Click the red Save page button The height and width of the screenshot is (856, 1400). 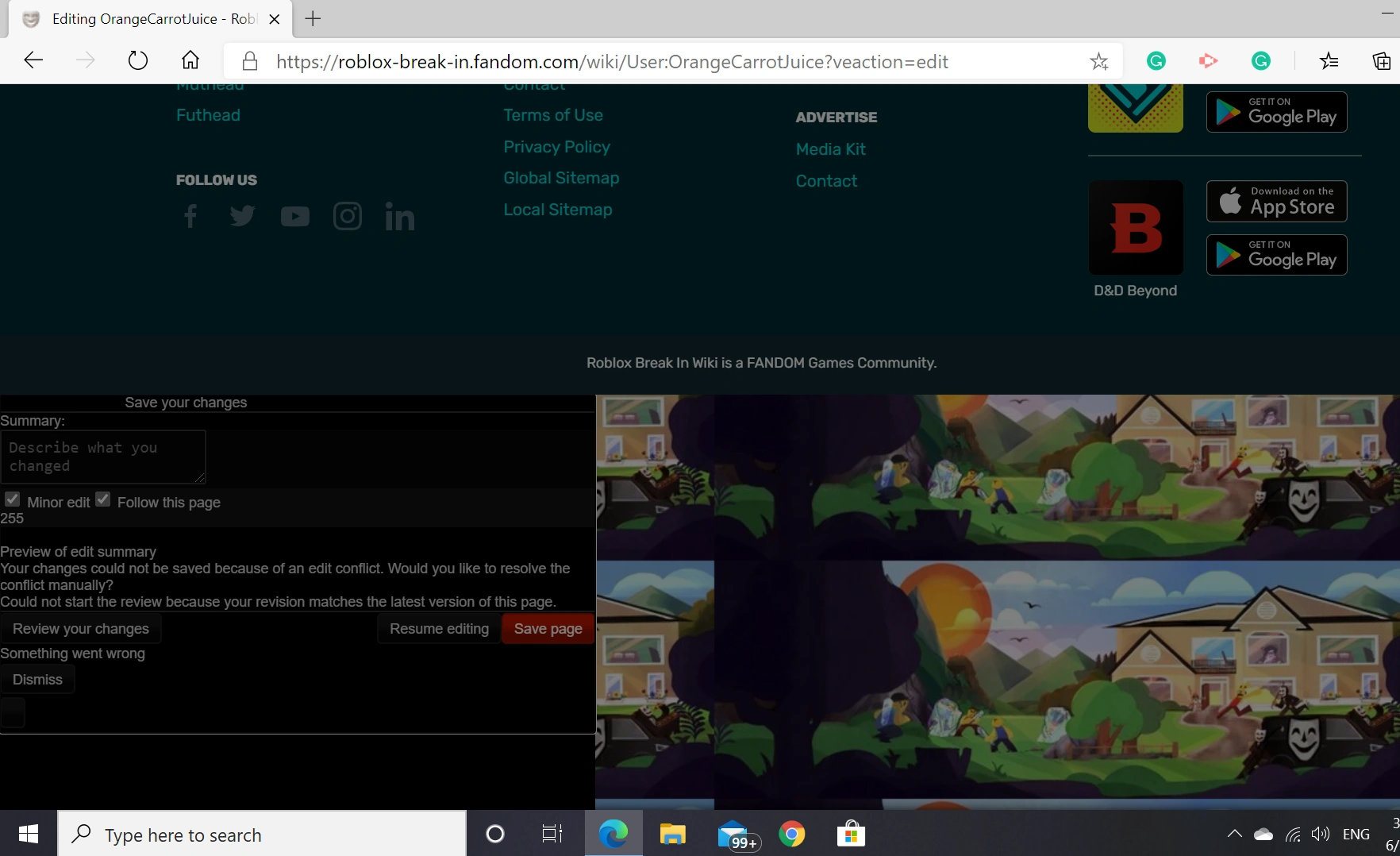click(548, 629)
